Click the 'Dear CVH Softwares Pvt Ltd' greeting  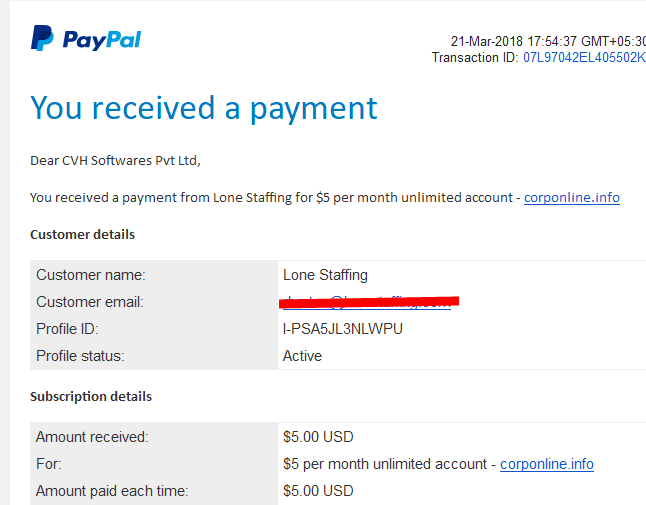pos(115,160)
